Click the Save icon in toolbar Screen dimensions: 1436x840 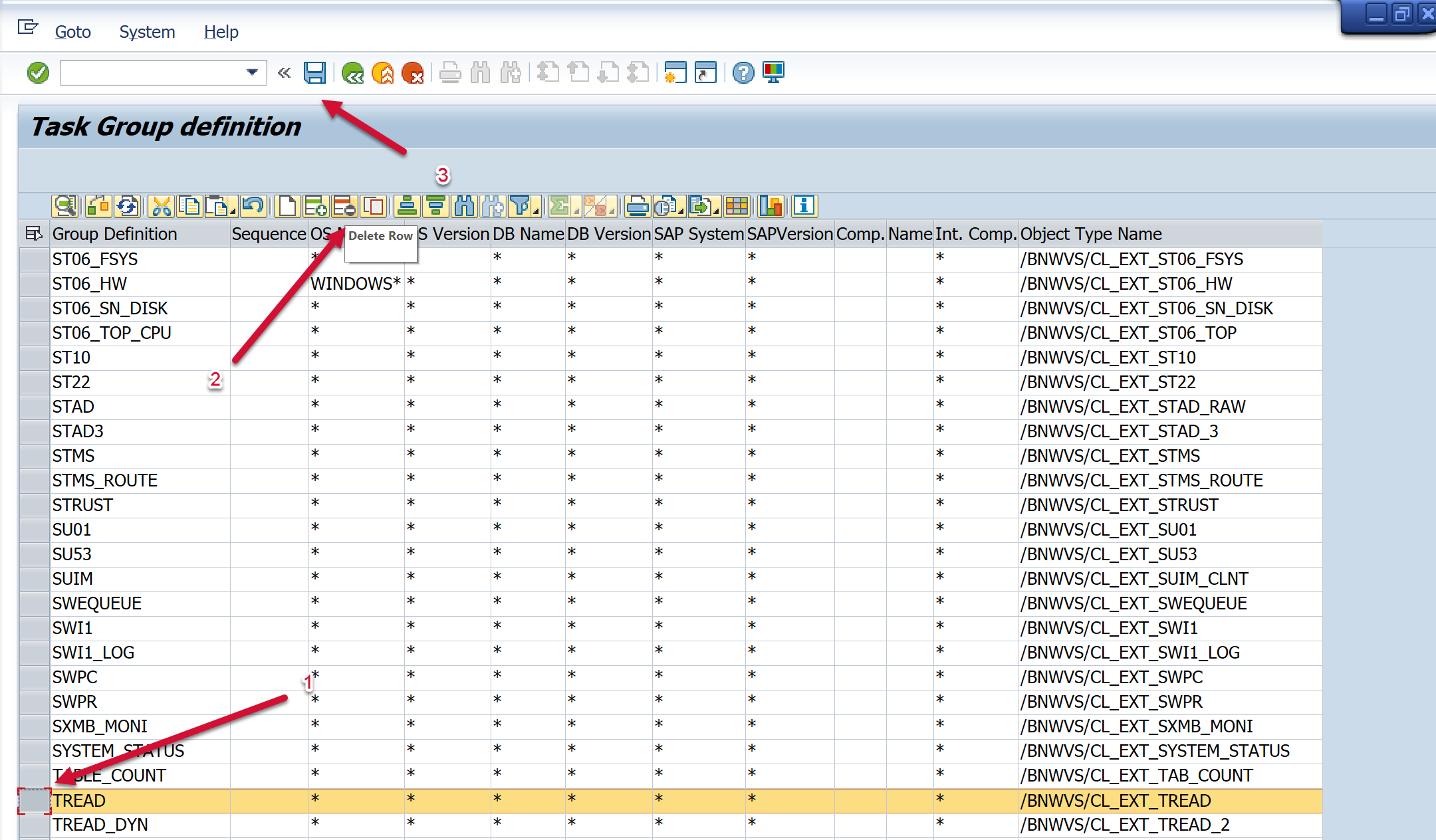click(314, 72)
